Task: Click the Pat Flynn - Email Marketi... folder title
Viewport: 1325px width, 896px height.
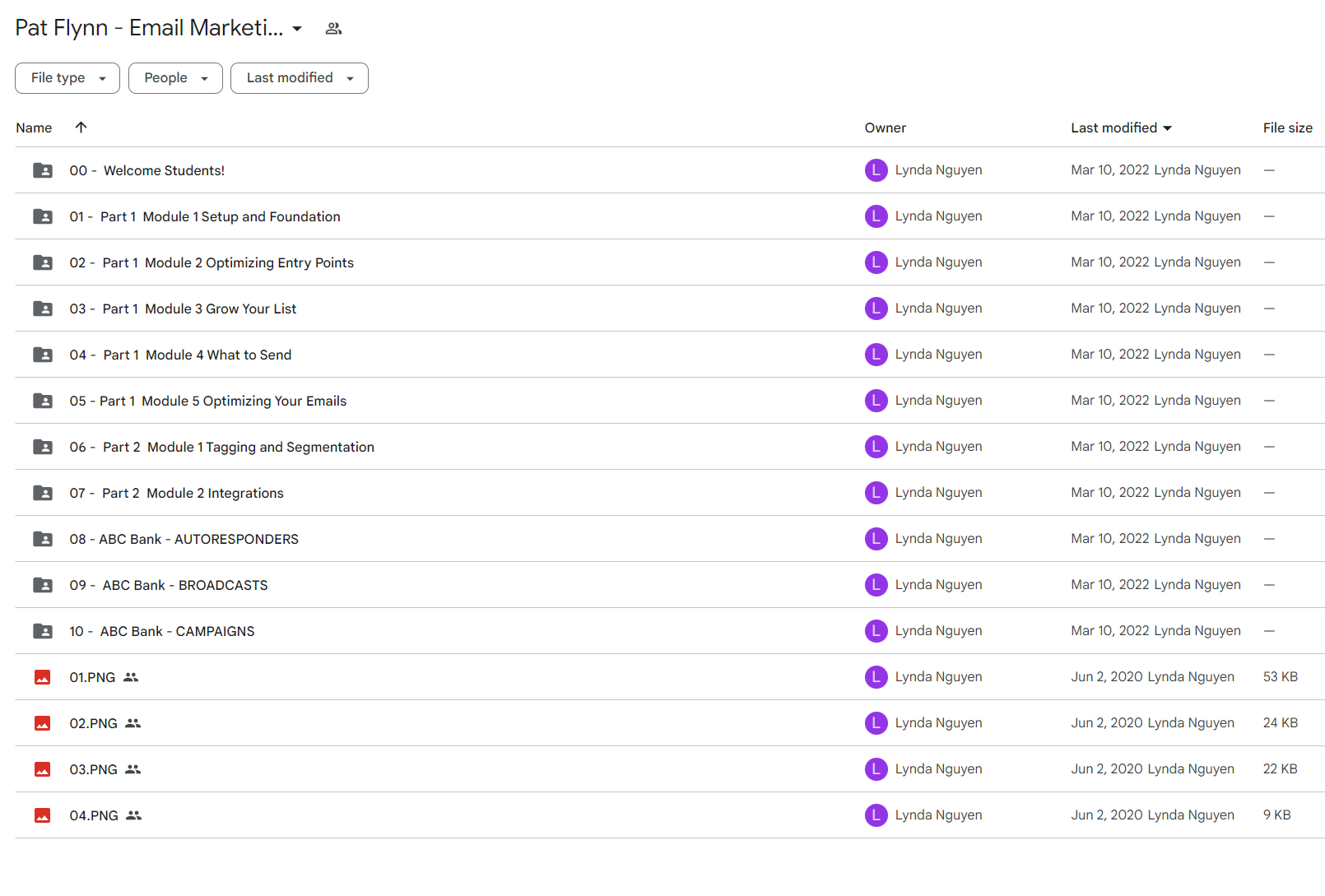Action: (149, 28)
